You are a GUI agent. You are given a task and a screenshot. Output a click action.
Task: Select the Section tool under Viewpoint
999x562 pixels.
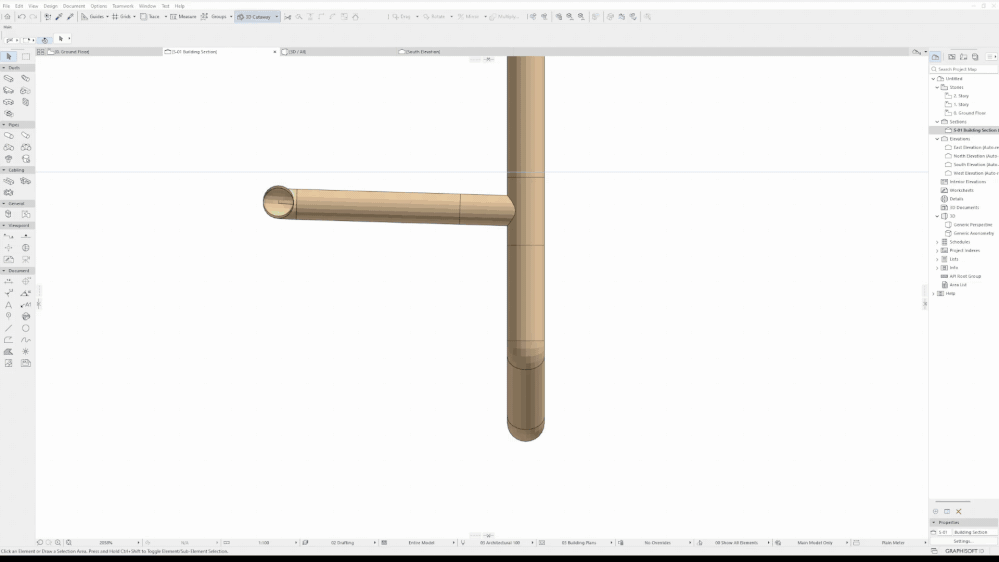tap(9, 236)
